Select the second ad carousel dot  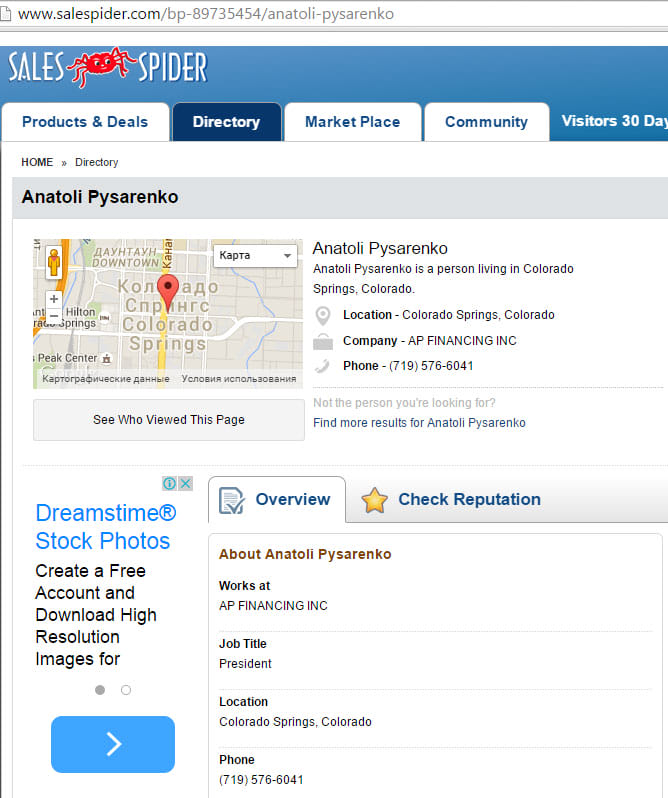[126, 690]
